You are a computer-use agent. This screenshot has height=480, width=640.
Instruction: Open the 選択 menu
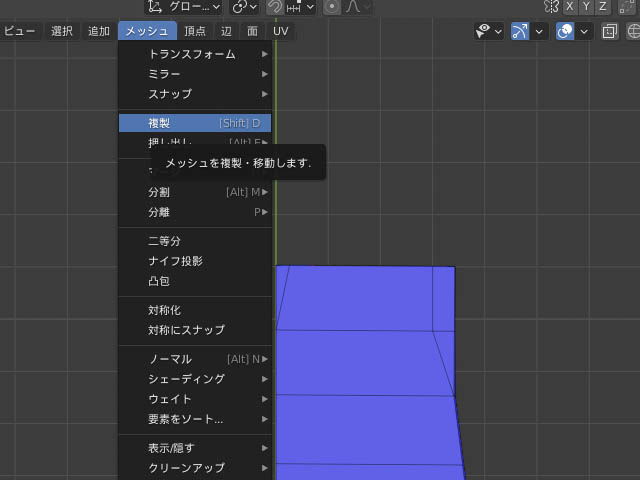62,31
